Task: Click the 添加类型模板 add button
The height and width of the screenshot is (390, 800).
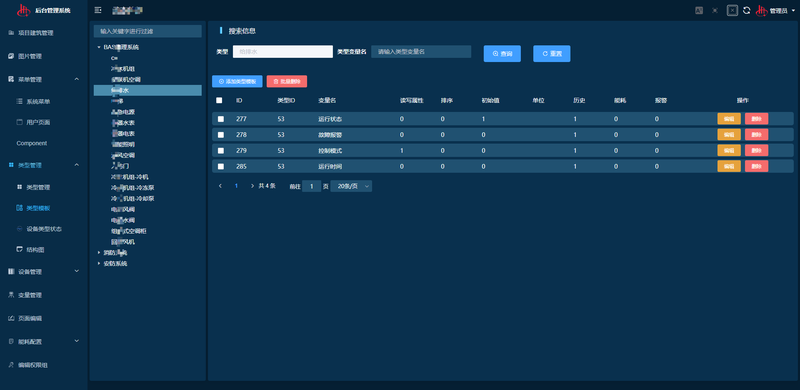Action: (x=237, y=81)
